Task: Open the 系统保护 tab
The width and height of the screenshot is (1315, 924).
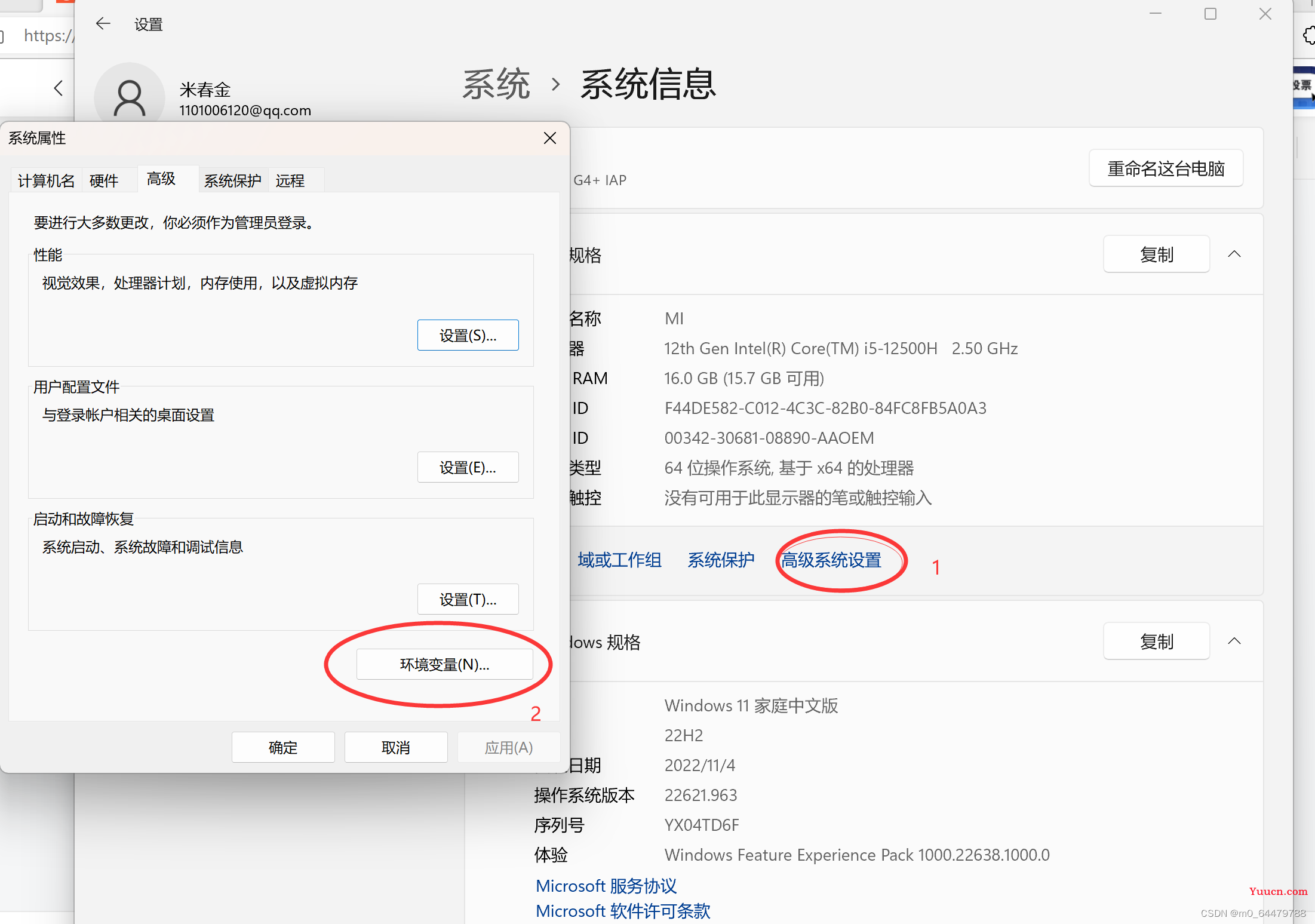Action: click(233, 180)
